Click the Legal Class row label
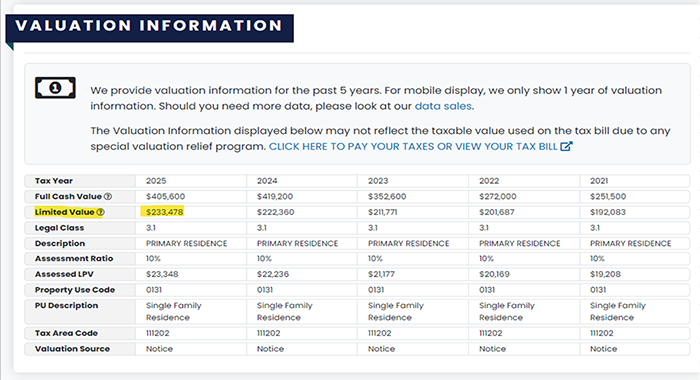This screenshot has width=700, height=380. (x=59, y=228)
